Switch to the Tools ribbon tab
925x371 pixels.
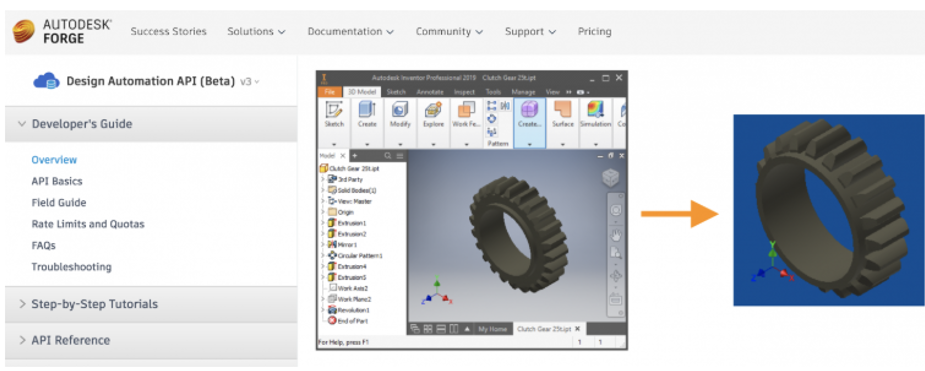coord(493,92)
